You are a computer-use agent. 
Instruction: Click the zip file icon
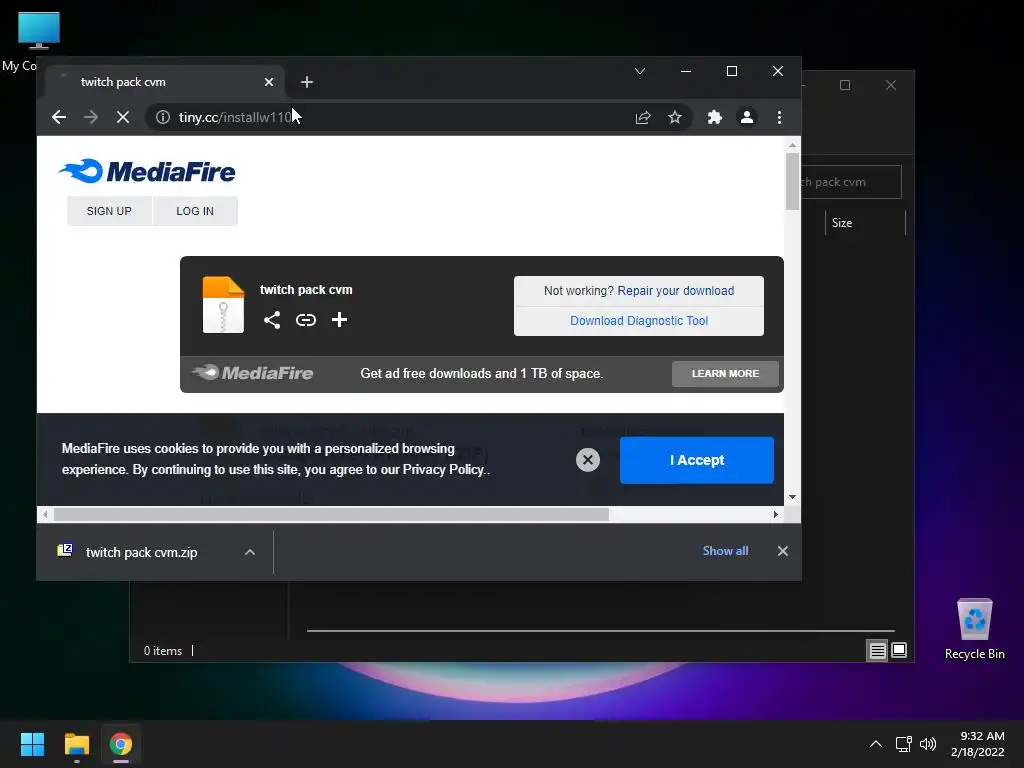tap(223, 305)
